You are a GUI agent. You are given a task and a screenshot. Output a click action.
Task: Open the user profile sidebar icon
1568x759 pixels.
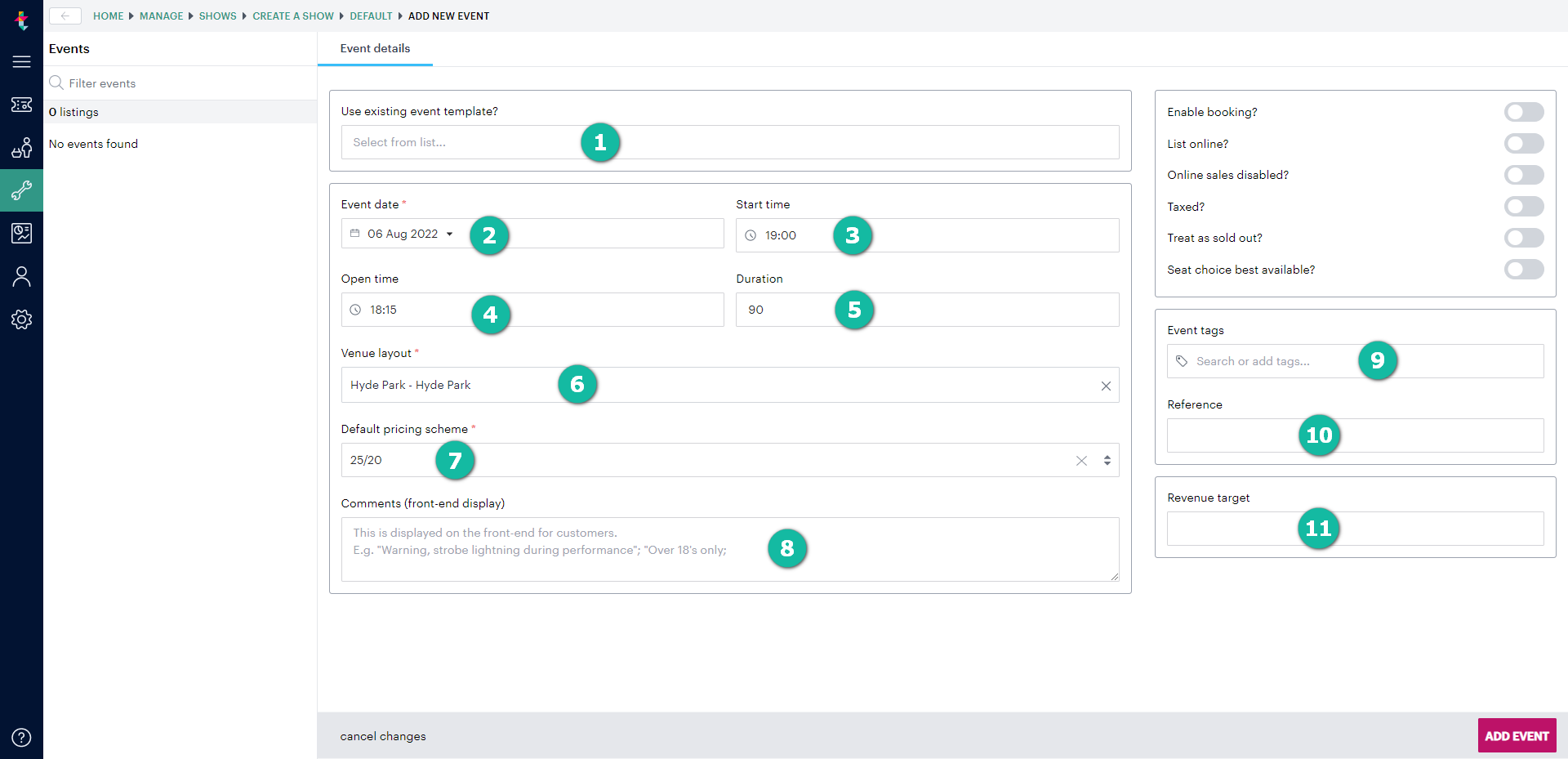pyautogui.click(x=22, y=277)
